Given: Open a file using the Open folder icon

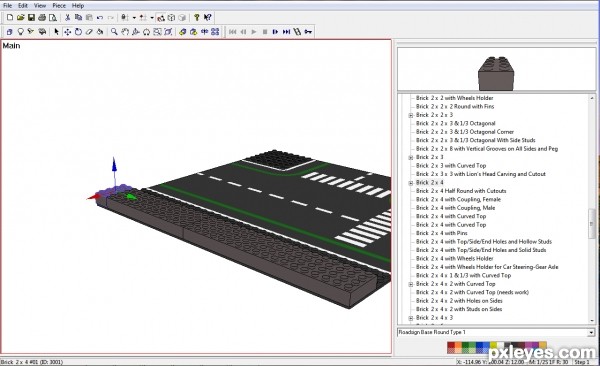Looking at the screenshot, I should pyautogui.click(x=21, y=18).
